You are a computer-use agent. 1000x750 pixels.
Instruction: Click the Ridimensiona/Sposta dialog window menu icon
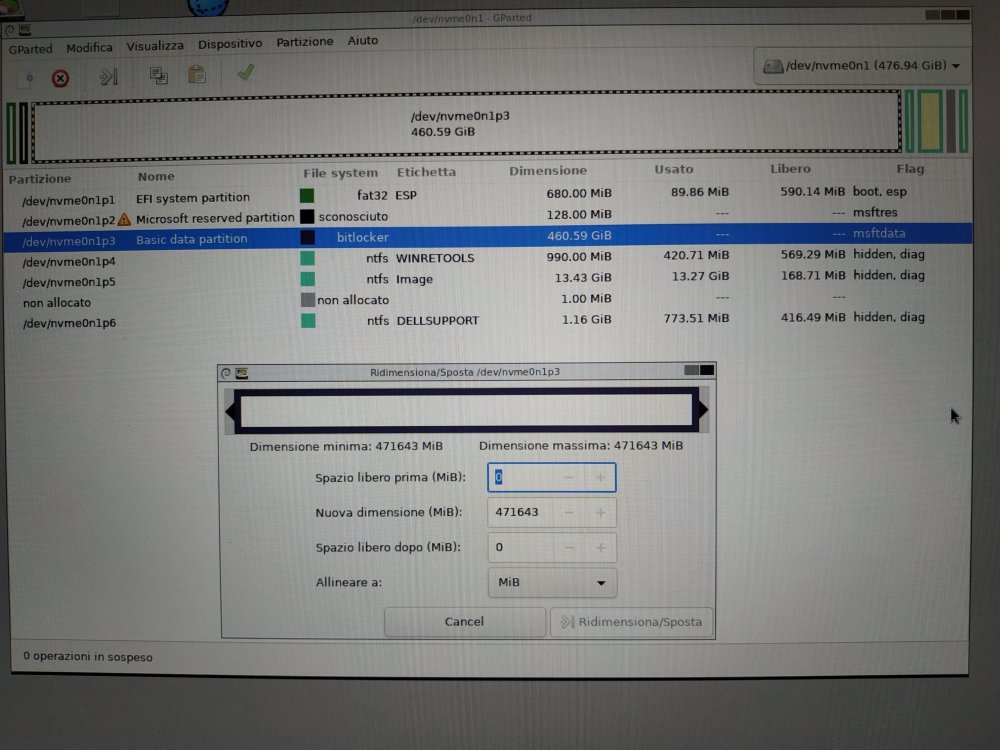point(242,374)
